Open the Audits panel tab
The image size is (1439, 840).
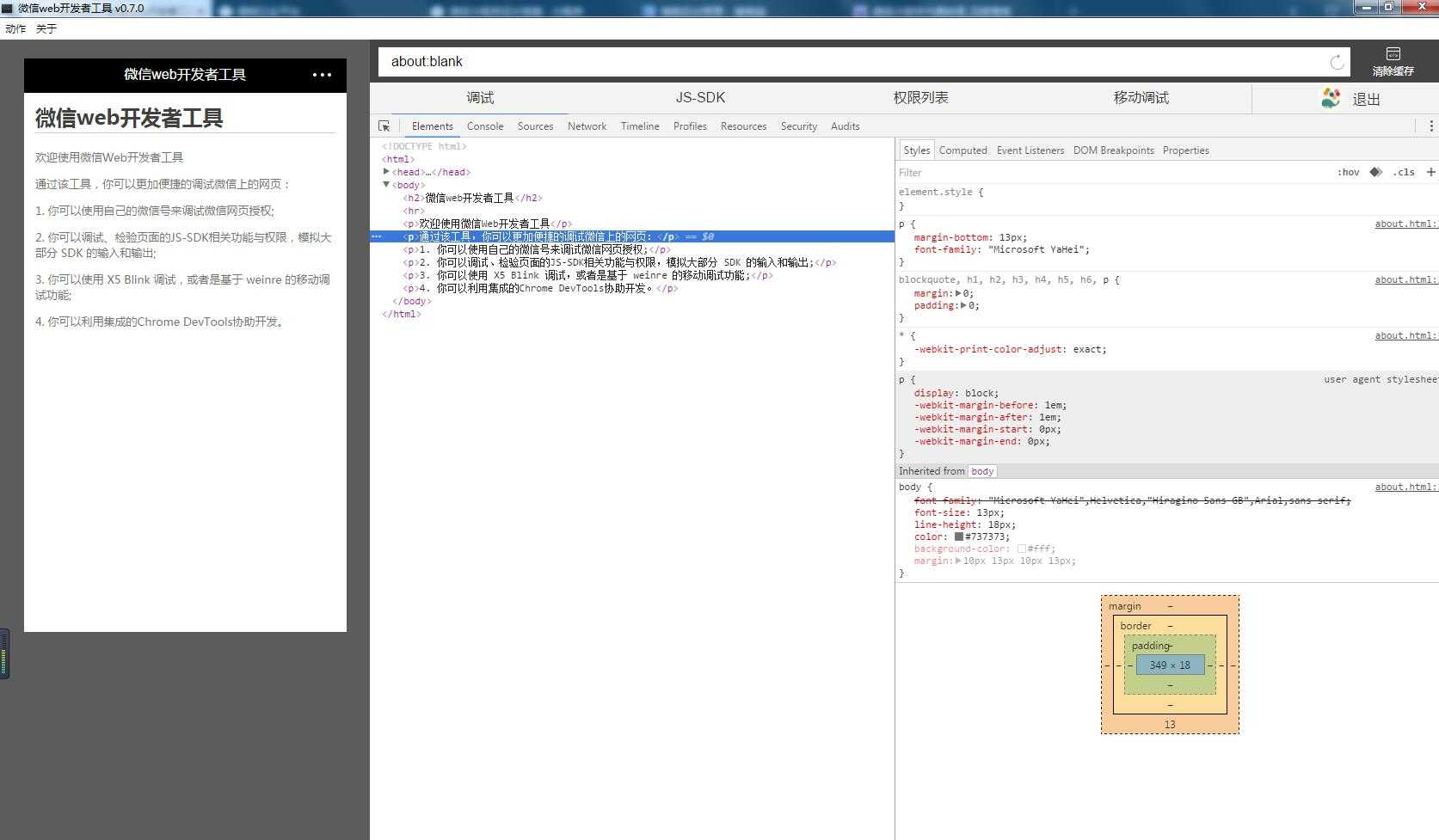click(845, 126)
